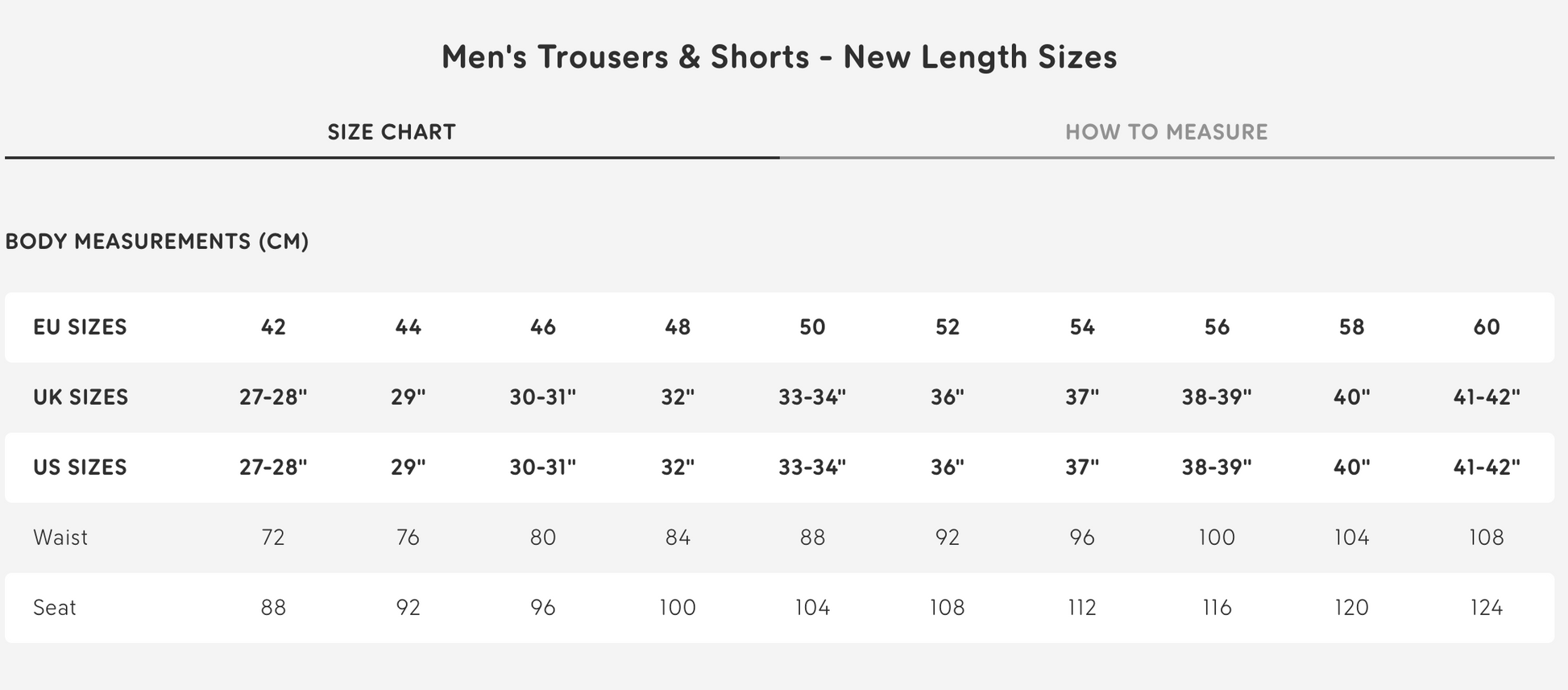Select EU size 50 column header
1568x690 pixels.
(x=812, y=327)
